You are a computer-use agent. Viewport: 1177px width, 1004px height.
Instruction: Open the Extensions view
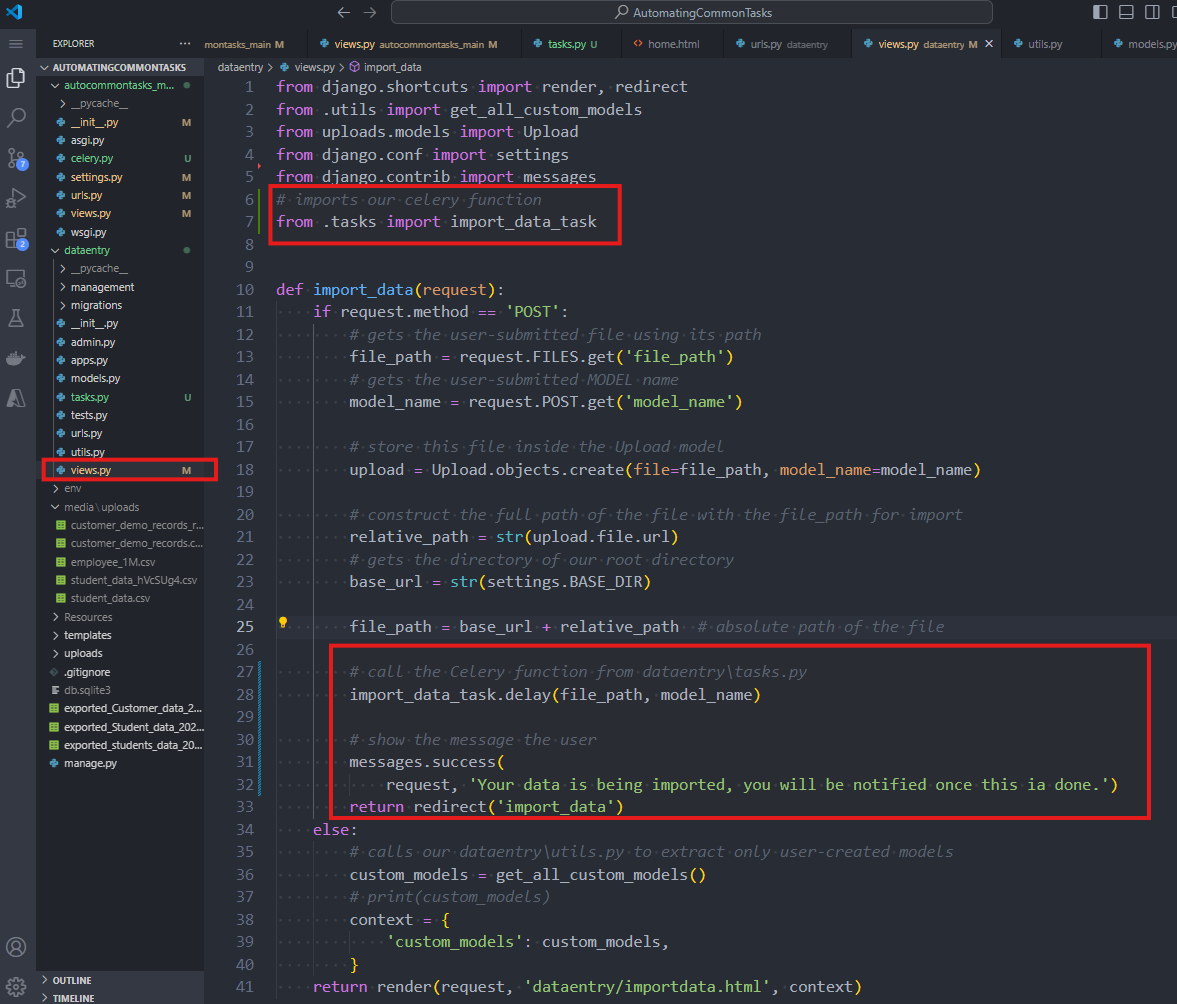tap(16, 239)
